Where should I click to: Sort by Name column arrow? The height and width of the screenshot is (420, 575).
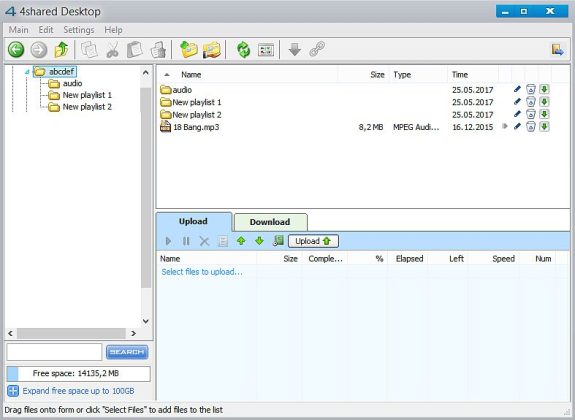tap(167, 75)
